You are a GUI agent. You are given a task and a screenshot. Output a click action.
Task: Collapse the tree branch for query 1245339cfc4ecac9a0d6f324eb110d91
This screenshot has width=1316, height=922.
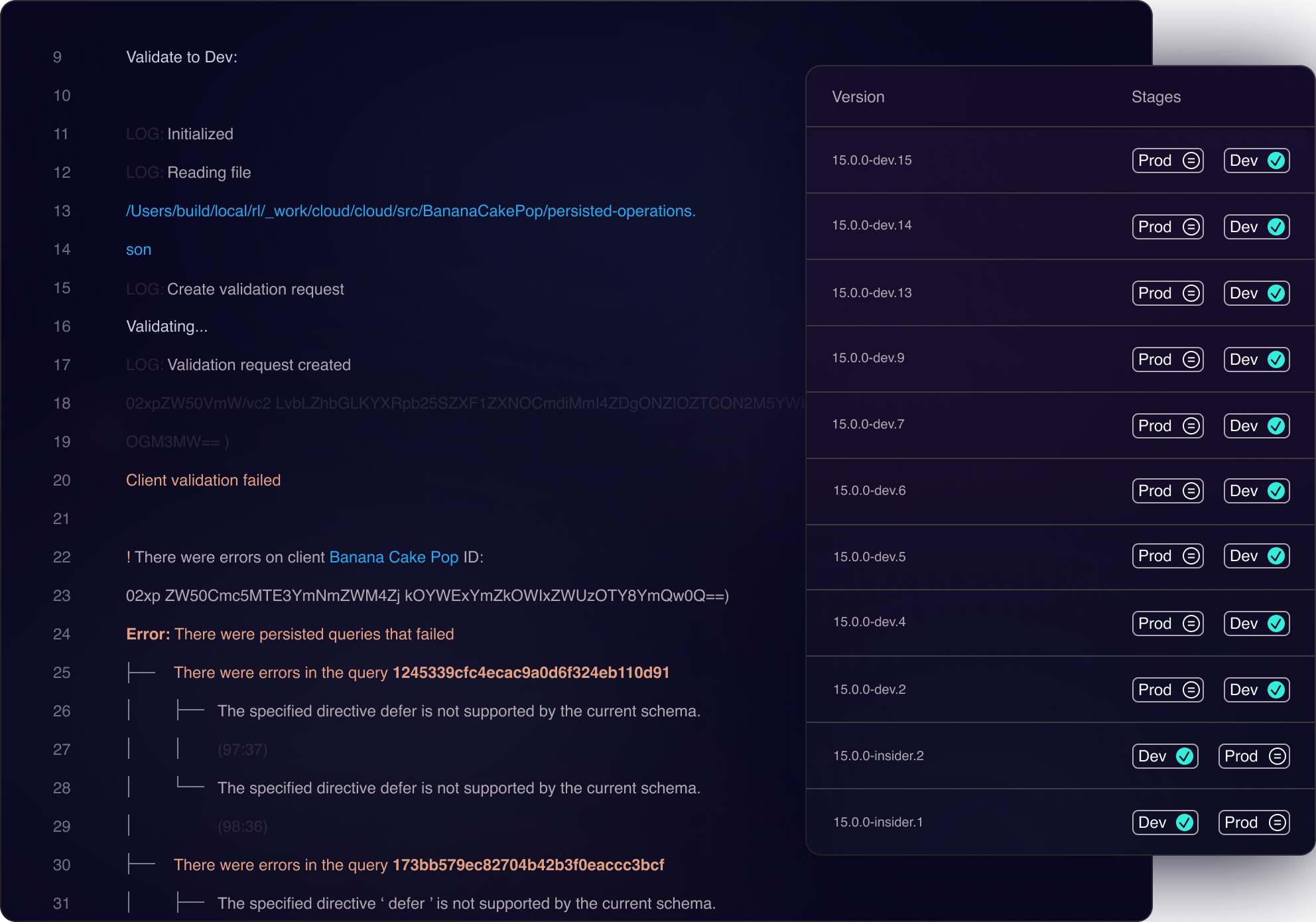[141, 673]
